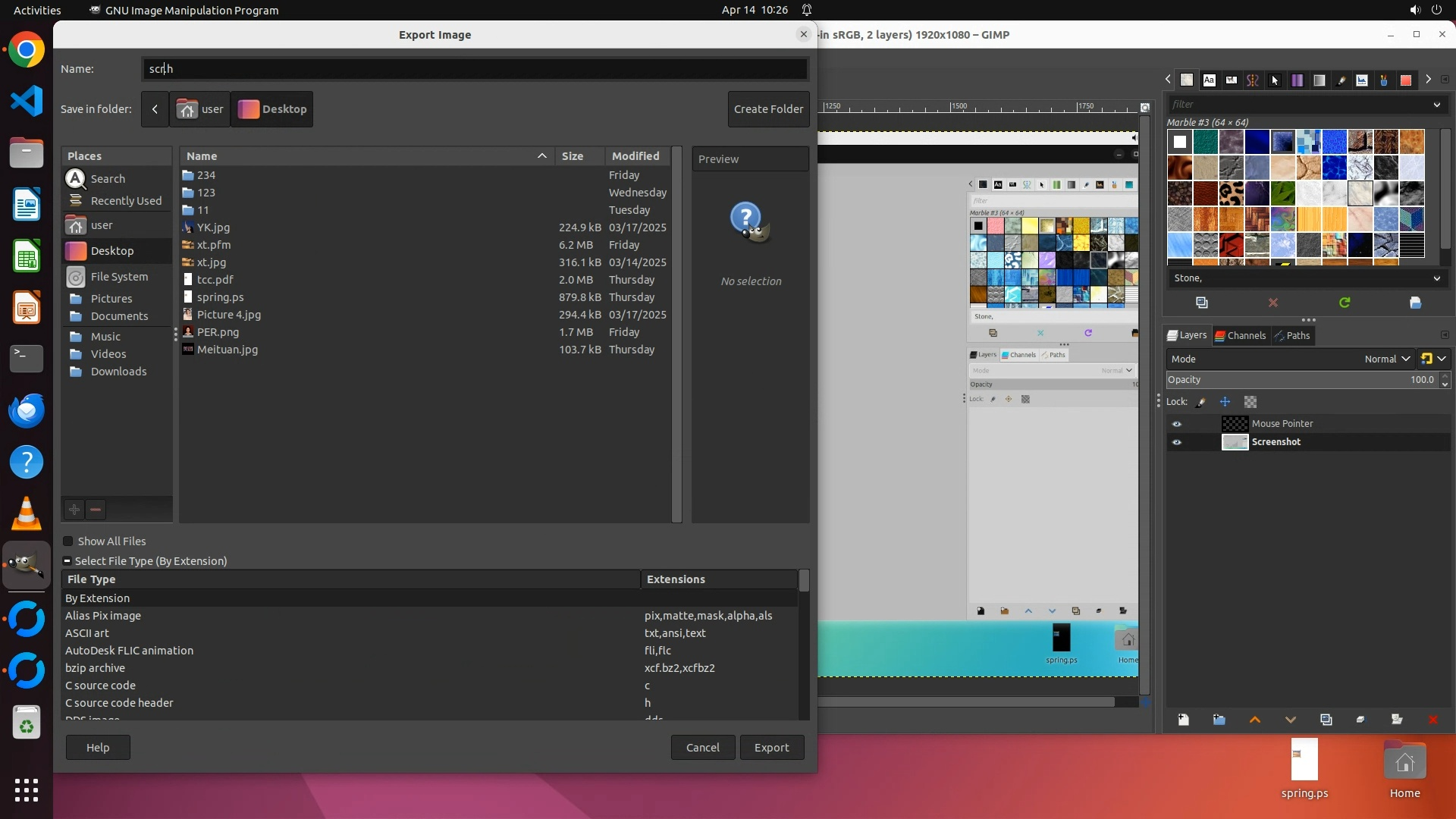Select the xt.jpg file in the list

point(212,262)
